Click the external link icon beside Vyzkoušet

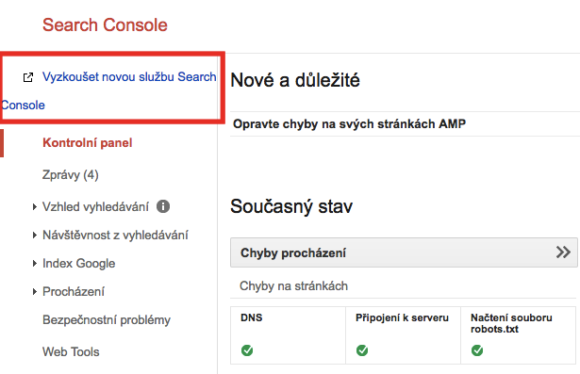28,77
